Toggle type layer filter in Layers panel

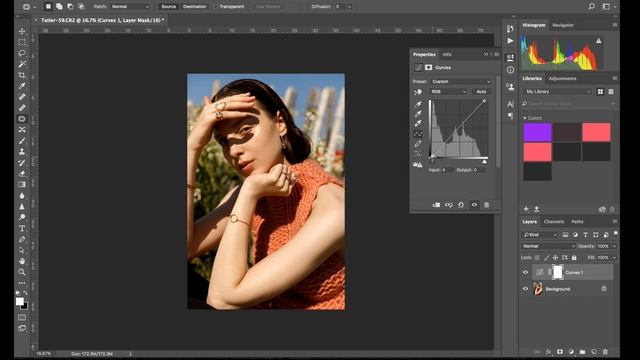point(585,235)
